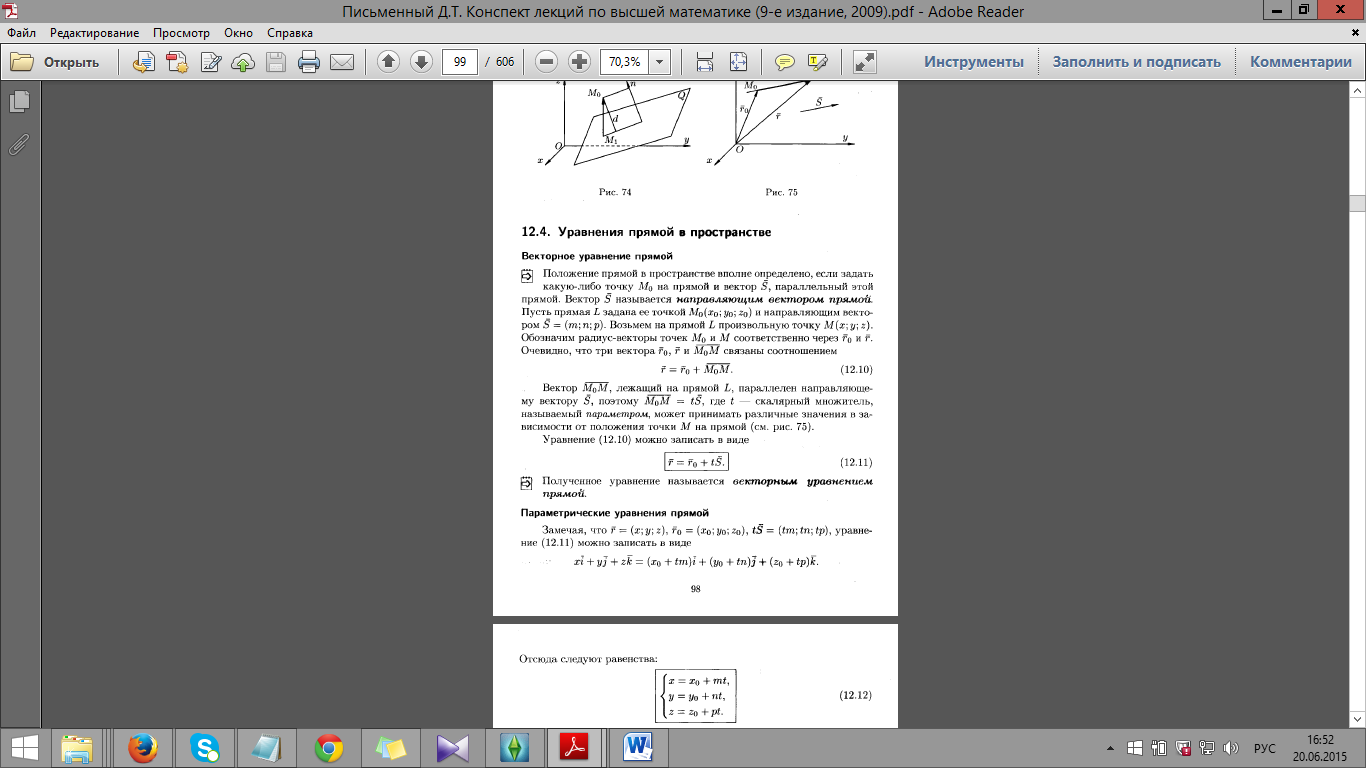The image size is (1366, 768).
Task: Show page thumbnails sidebar icon
Action: coord(19,102)
